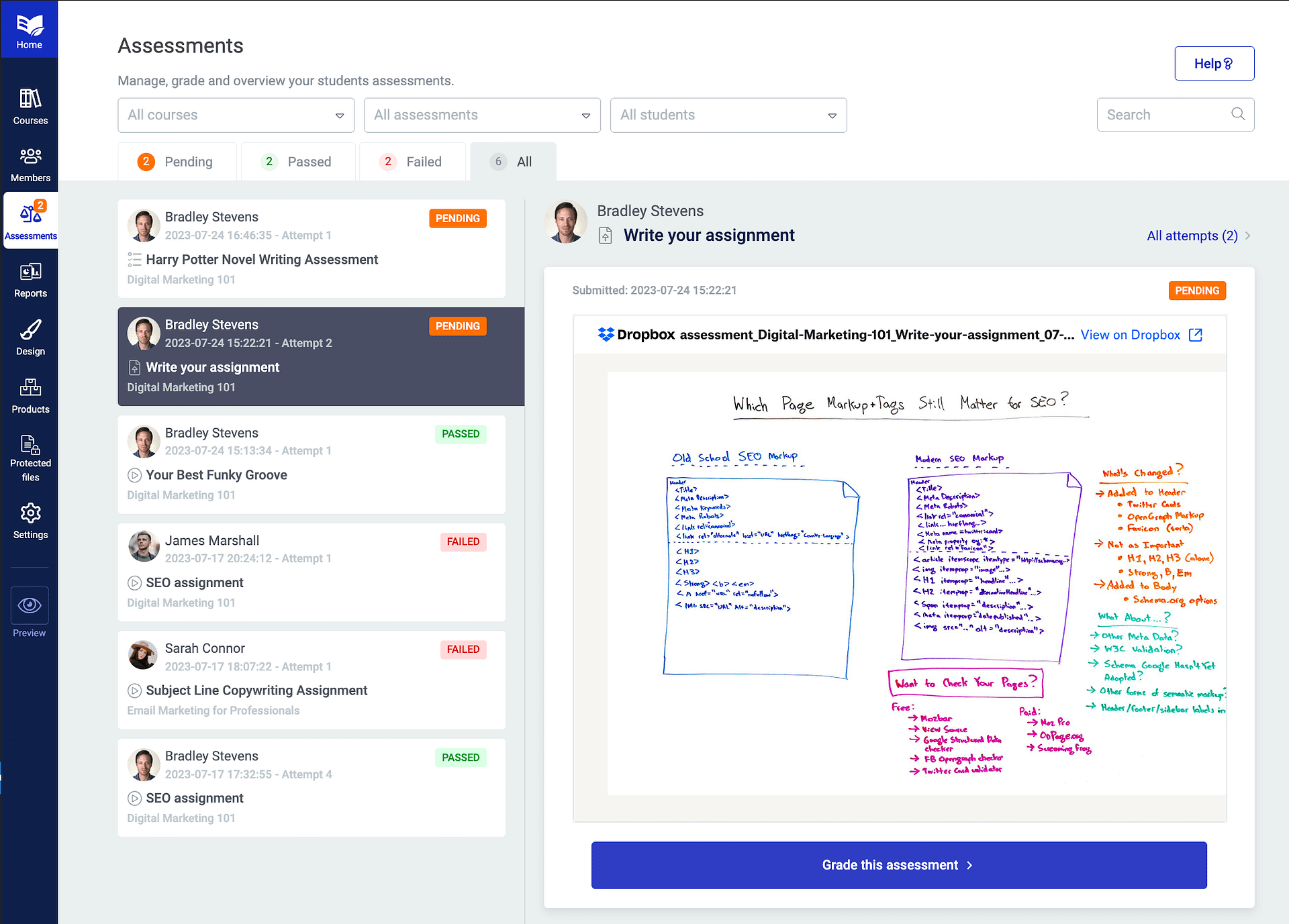Click Bradley Stevens' profile photo
The height and width of the screenshot is (924, 1289).
(566, 221)
